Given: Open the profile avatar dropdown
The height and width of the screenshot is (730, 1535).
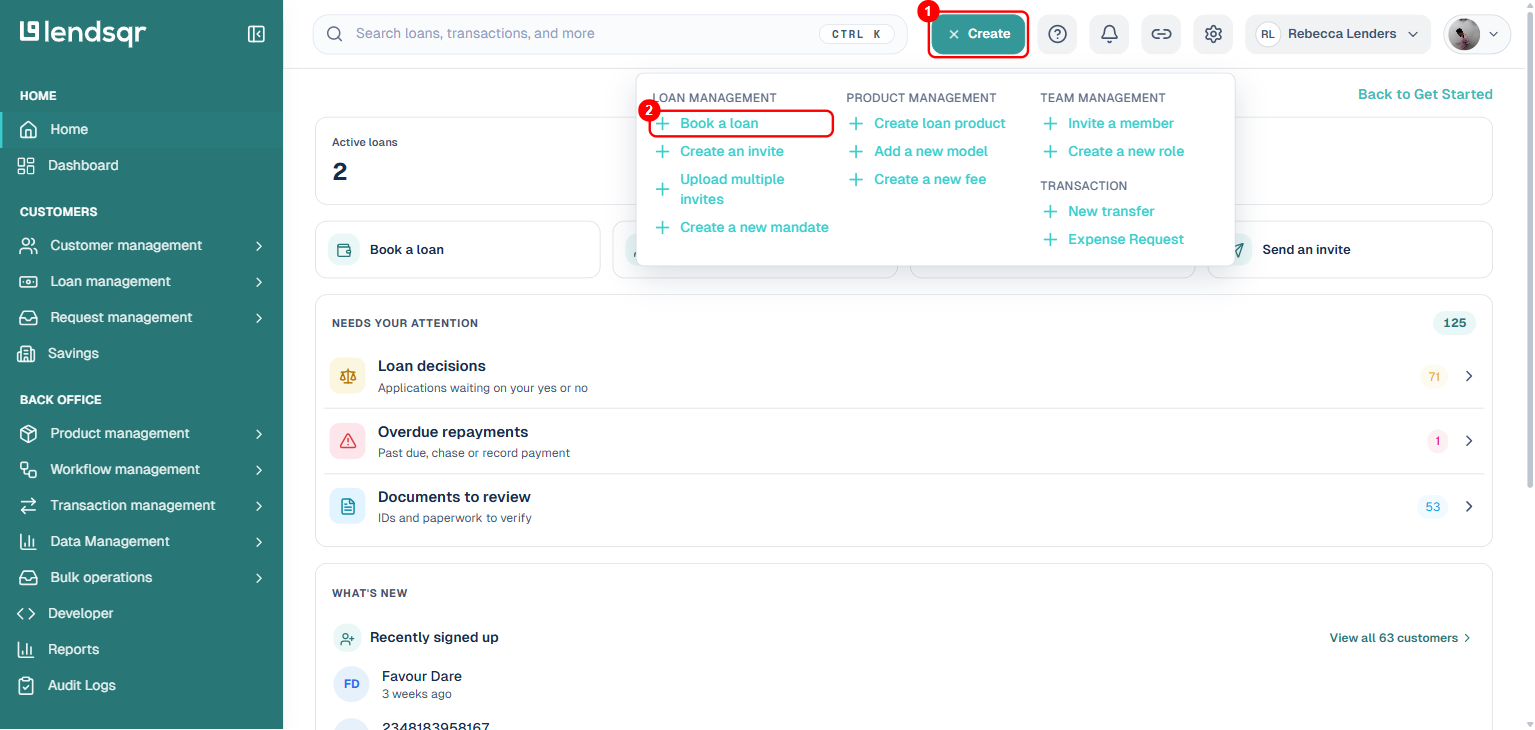Looking at the screenshot, I should tap(1477, 34).
